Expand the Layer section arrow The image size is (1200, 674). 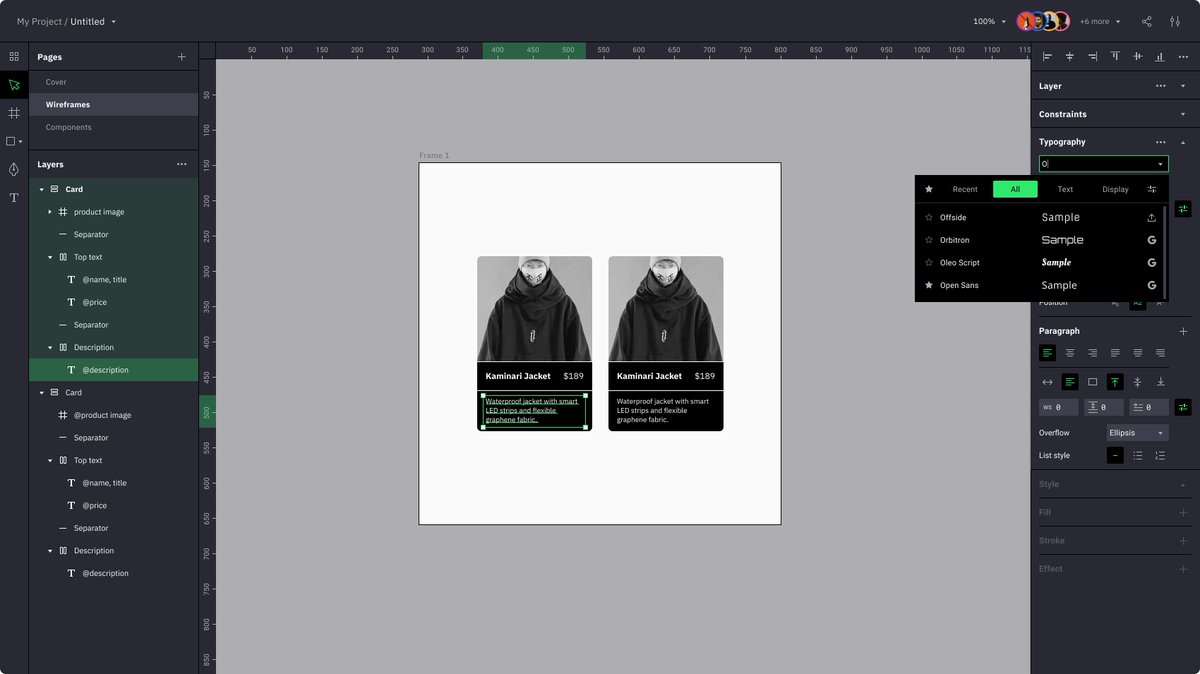tap(1183, 86)
